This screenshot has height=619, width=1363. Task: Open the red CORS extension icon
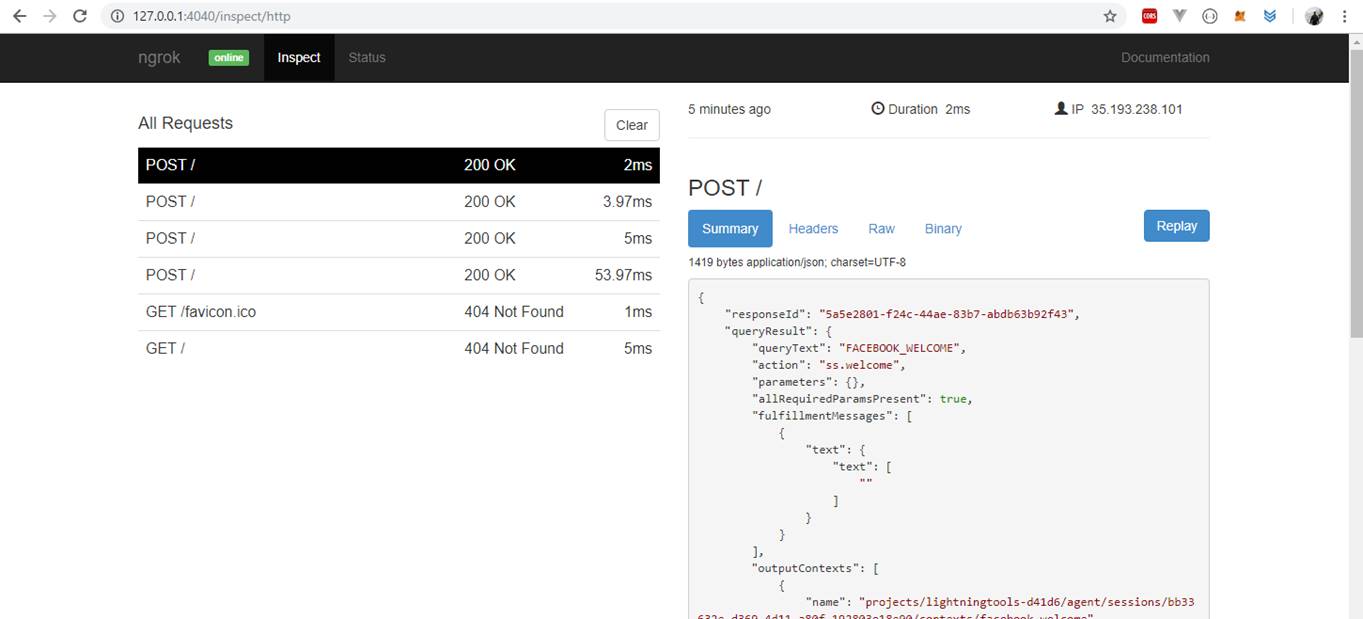[1149, 16]
